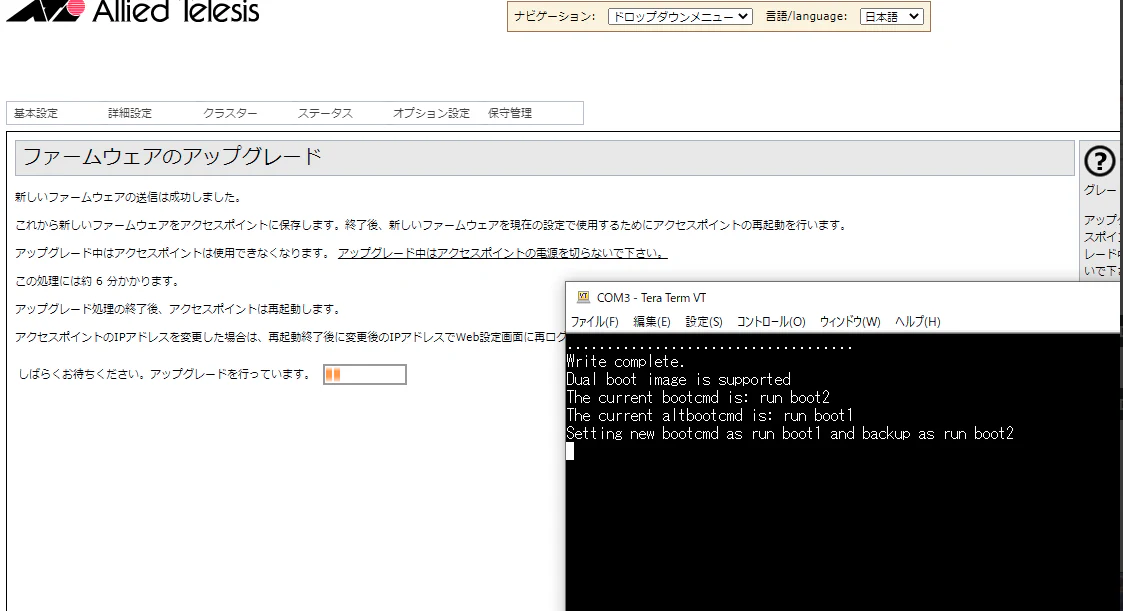Click the COM3 - Tera Term VT title bar
This screenshot has height=611, width=1123.
point(842,297)
